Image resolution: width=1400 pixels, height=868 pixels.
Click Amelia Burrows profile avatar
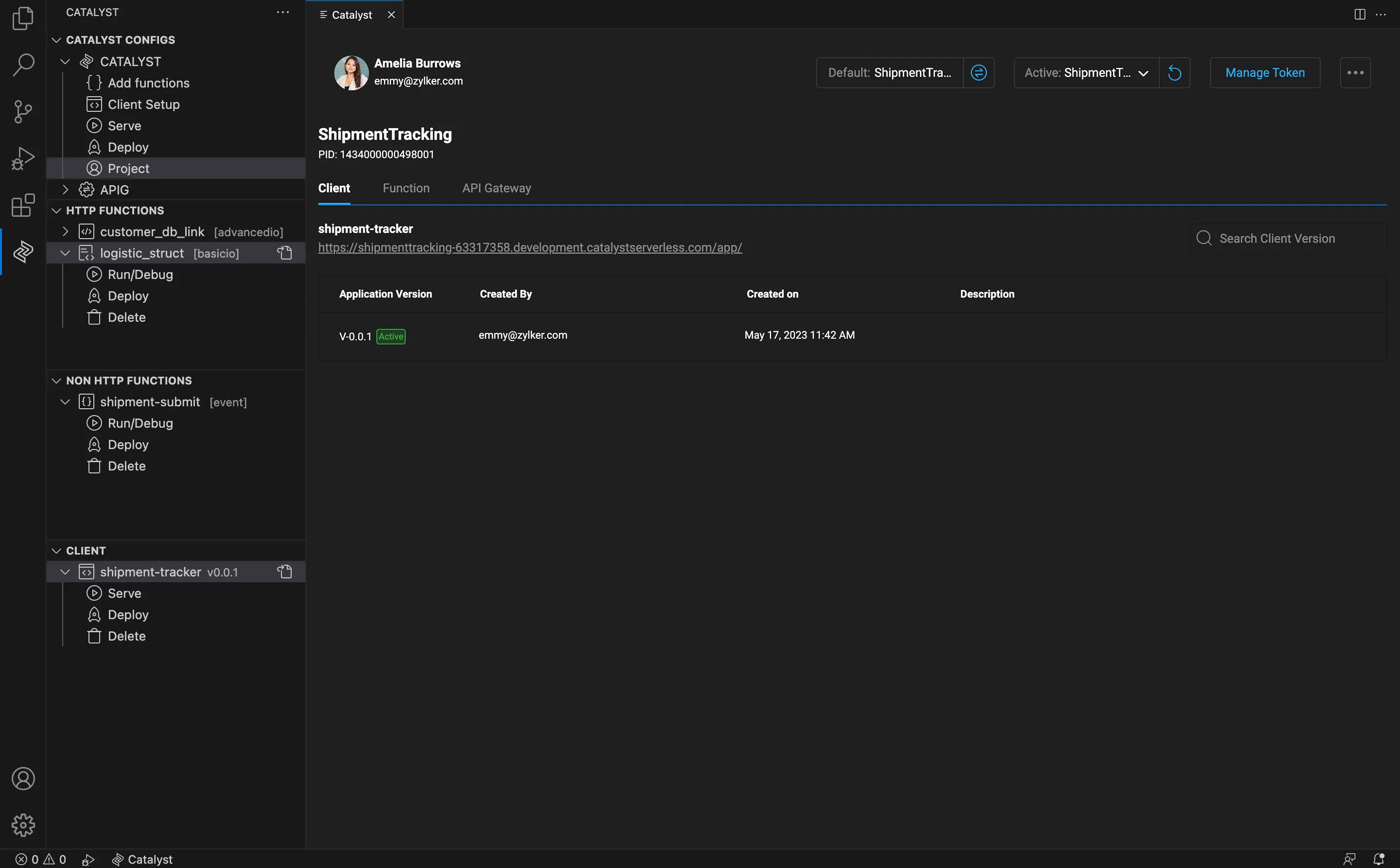[x=351, y=72]
